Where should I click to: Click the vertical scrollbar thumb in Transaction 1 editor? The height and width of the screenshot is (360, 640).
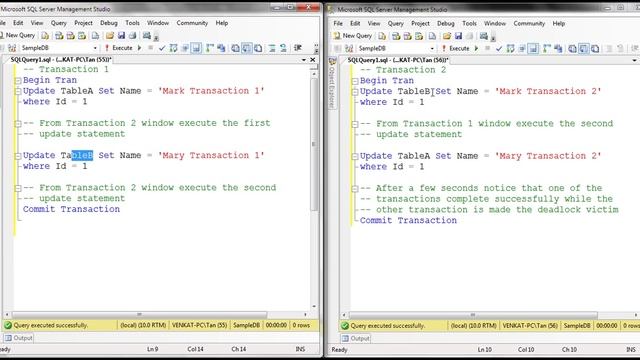(x=314, y=145)
